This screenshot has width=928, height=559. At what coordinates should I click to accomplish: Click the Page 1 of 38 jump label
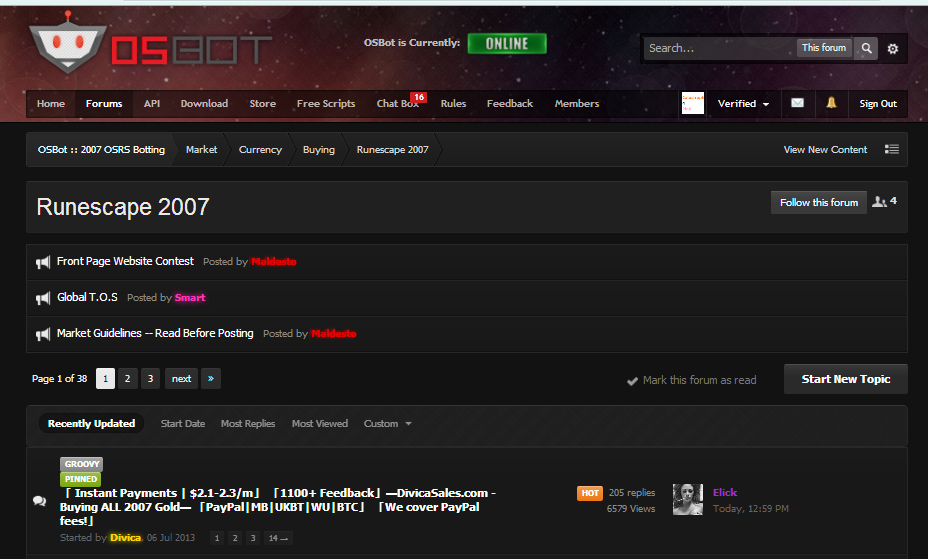point(60,379)
